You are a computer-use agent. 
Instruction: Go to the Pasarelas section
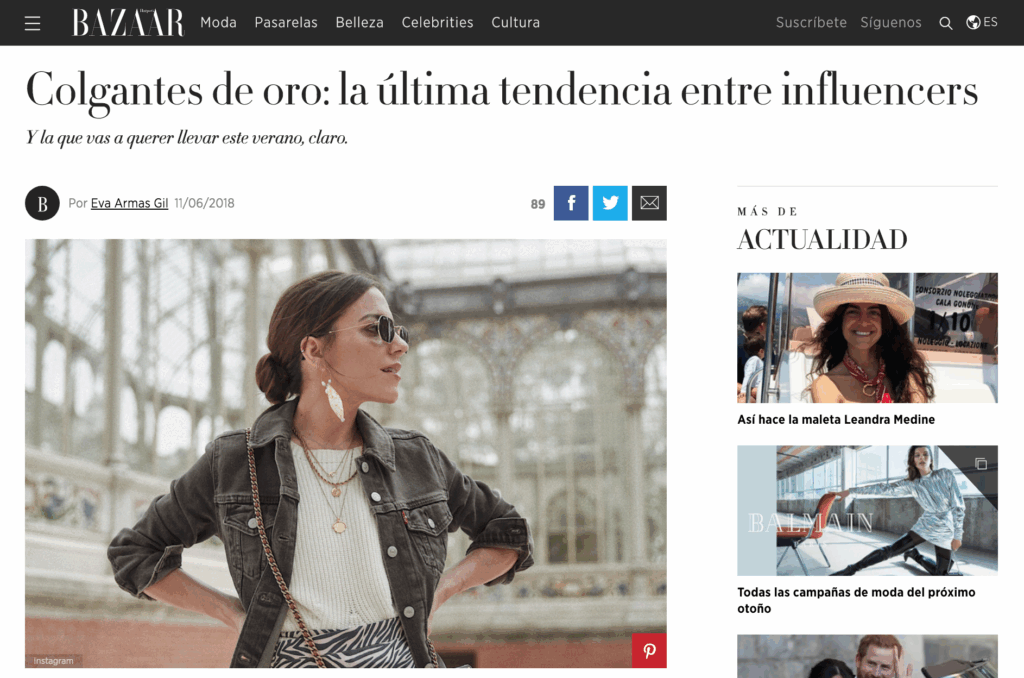[x=286, y=23]
